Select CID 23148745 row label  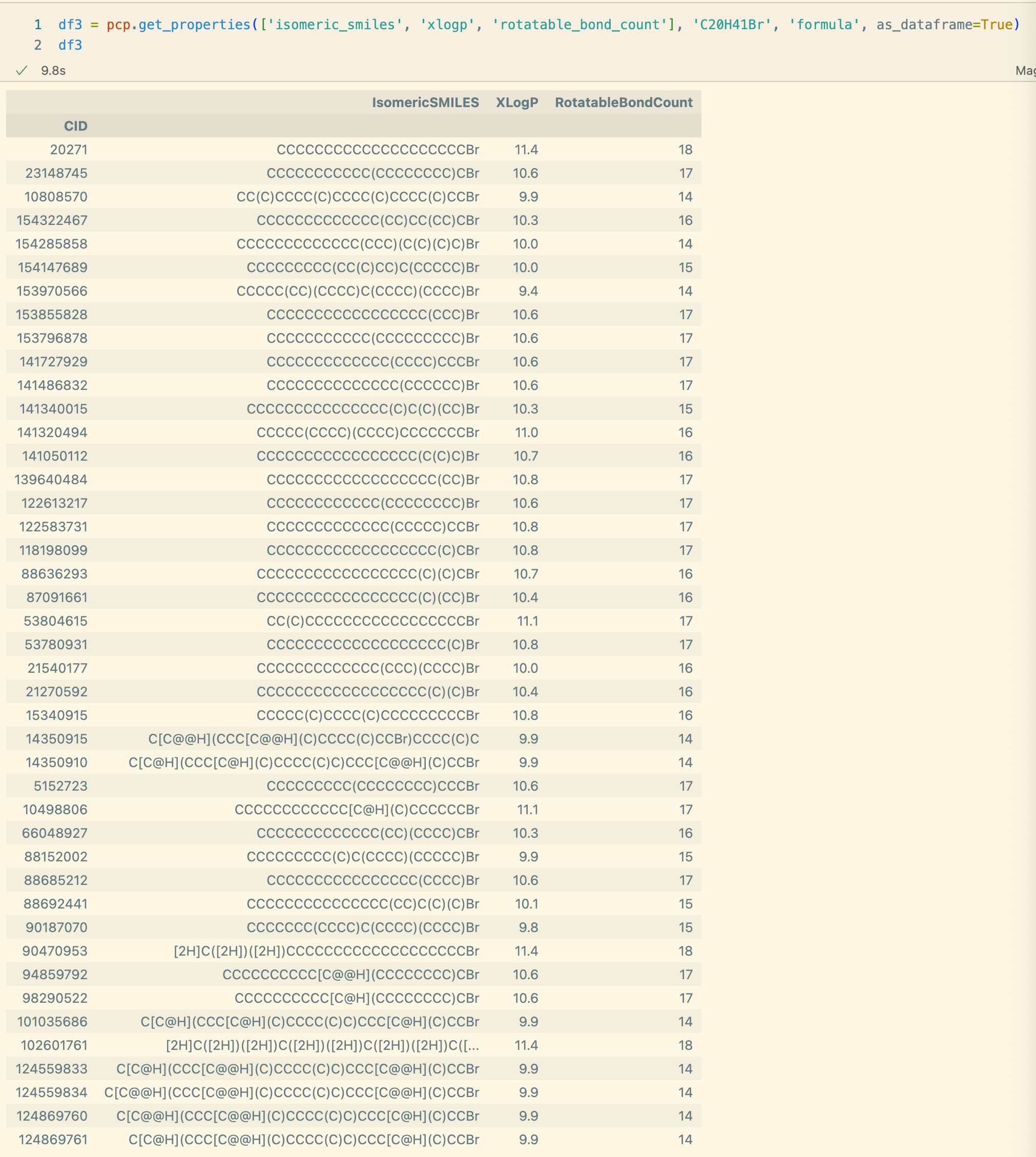[56, 173]
